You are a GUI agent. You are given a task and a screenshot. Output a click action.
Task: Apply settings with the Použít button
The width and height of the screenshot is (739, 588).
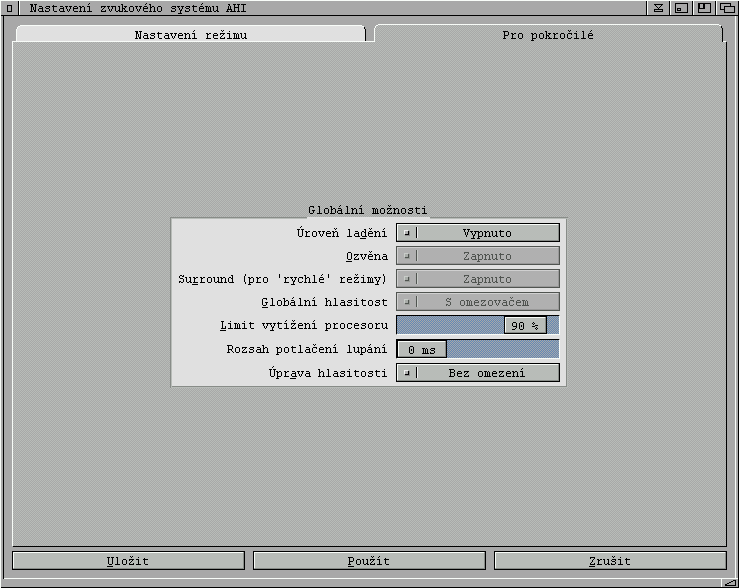coord(369,561)
